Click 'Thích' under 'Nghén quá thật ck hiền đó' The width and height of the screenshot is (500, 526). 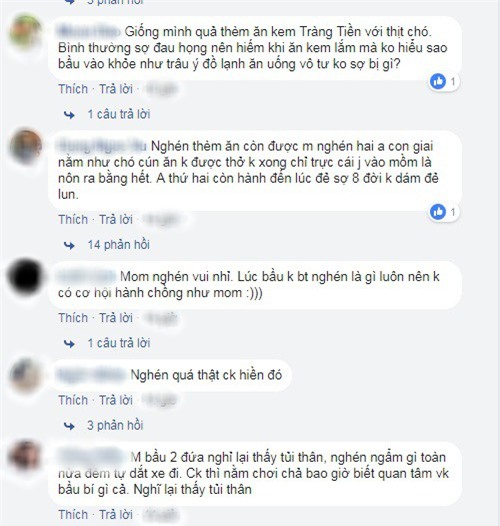(73, 400)
